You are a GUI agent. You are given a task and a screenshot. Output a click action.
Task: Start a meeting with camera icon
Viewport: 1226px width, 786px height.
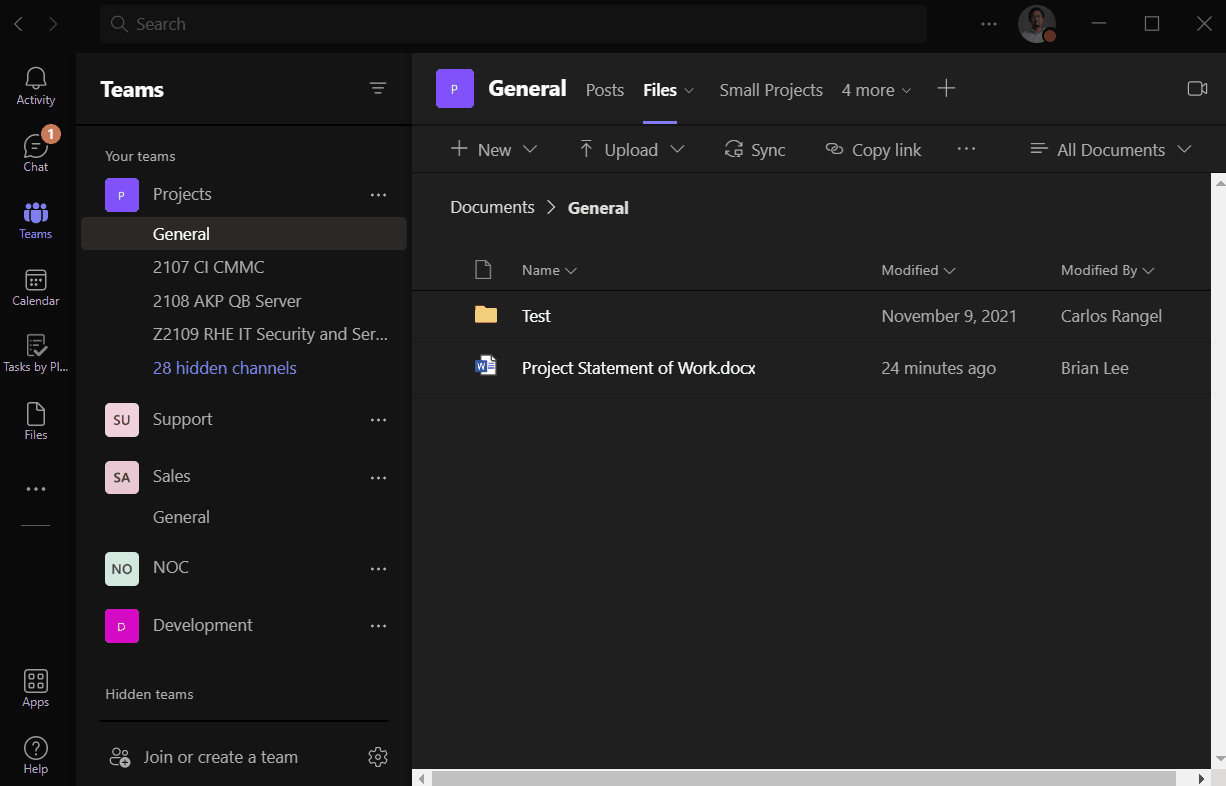tap(1197, 89)
